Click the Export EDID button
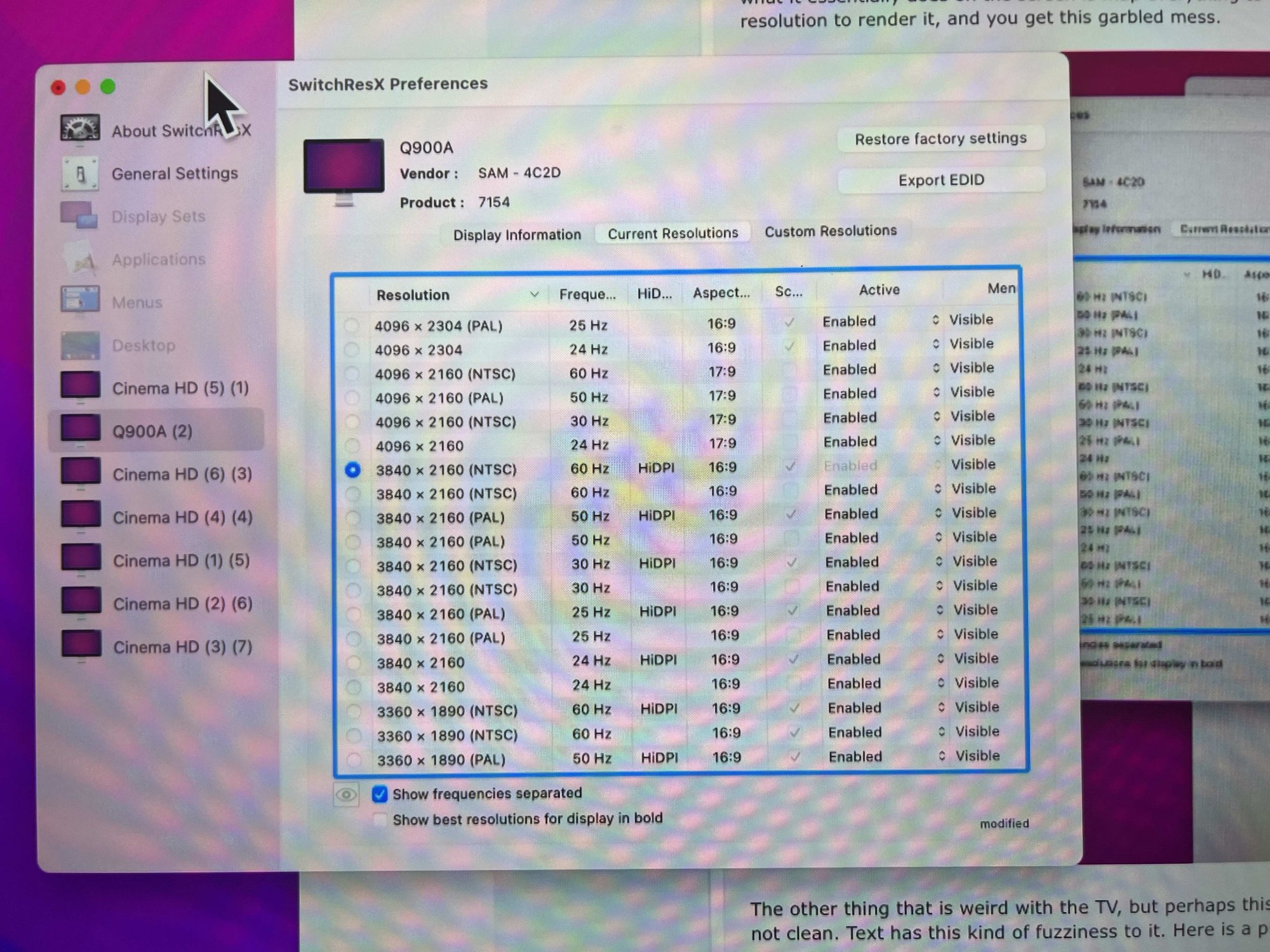This screenshot has height=952, width=1270. click(940, 180)
